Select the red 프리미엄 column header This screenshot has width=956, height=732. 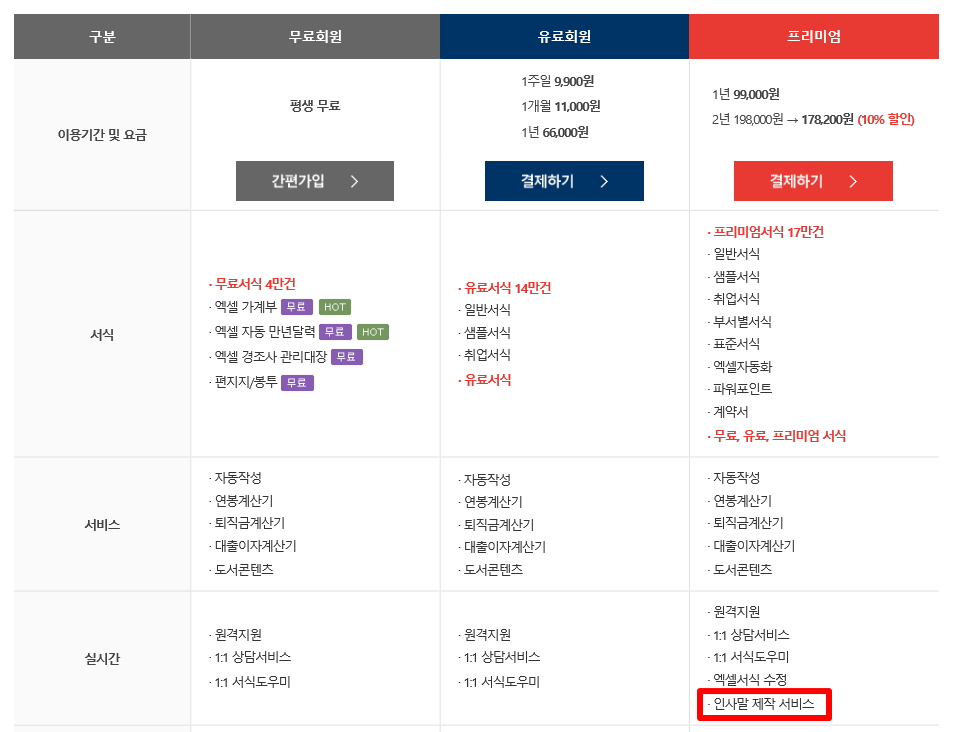(813, 37)
